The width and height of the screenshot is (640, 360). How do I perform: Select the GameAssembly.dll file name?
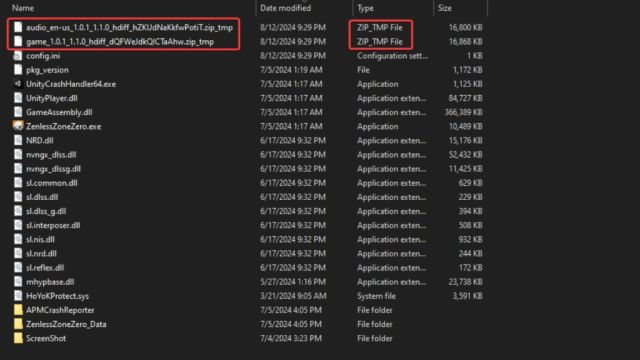59,112
